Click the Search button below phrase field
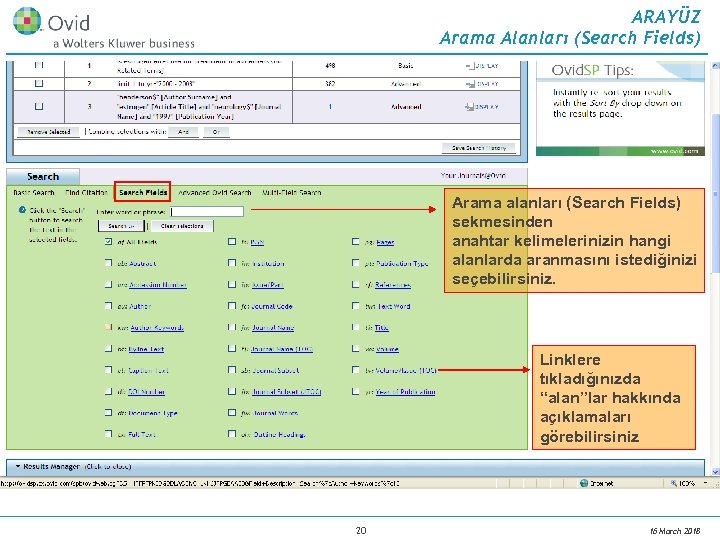The image size is (720, 540). (121, 226)
